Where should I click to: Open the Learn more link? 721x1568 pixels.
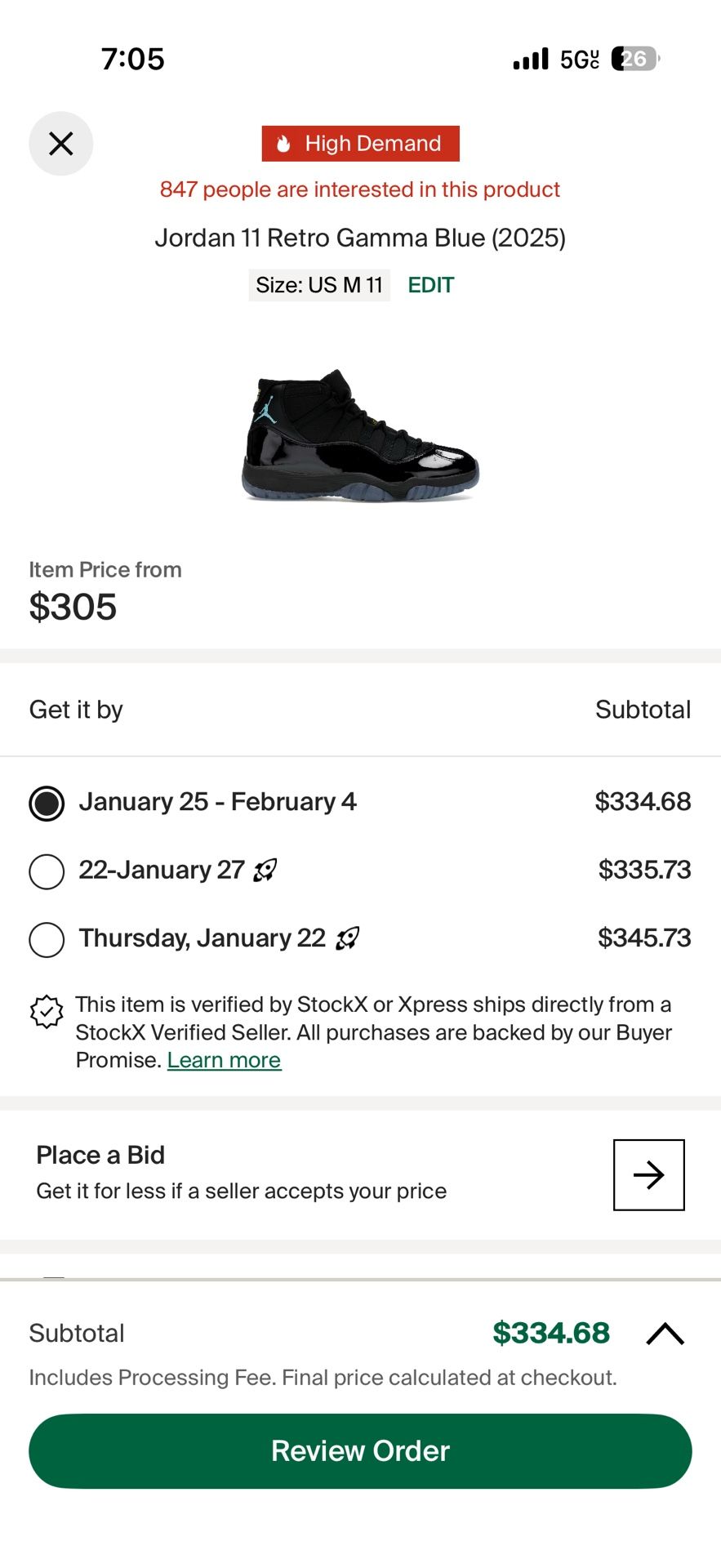coord(224,1060)
